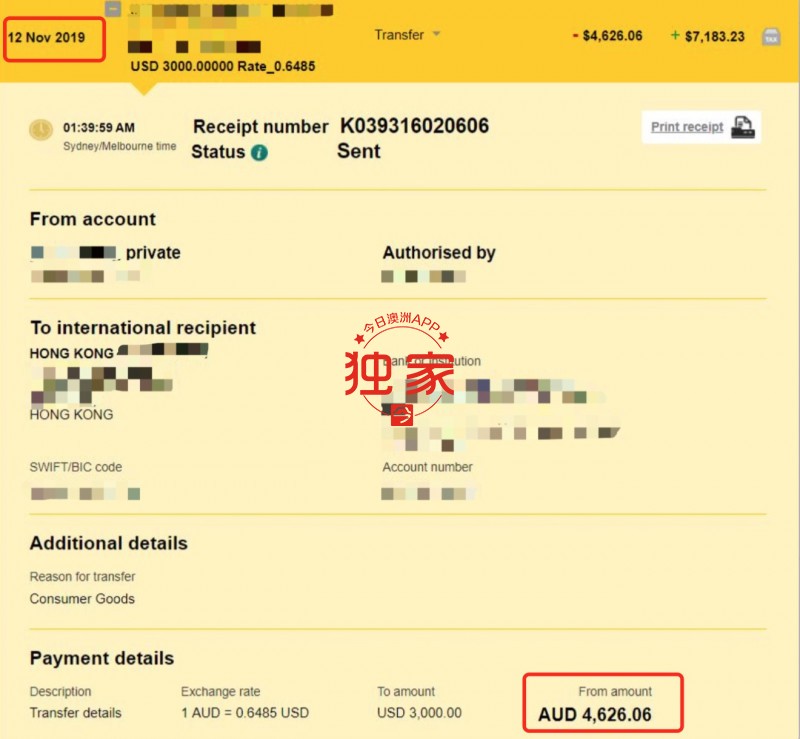The width and height of the screenshot is (800, 739).
Task: Click the +$7,183.23 balance amount
Action: click(x=708, y=36)
